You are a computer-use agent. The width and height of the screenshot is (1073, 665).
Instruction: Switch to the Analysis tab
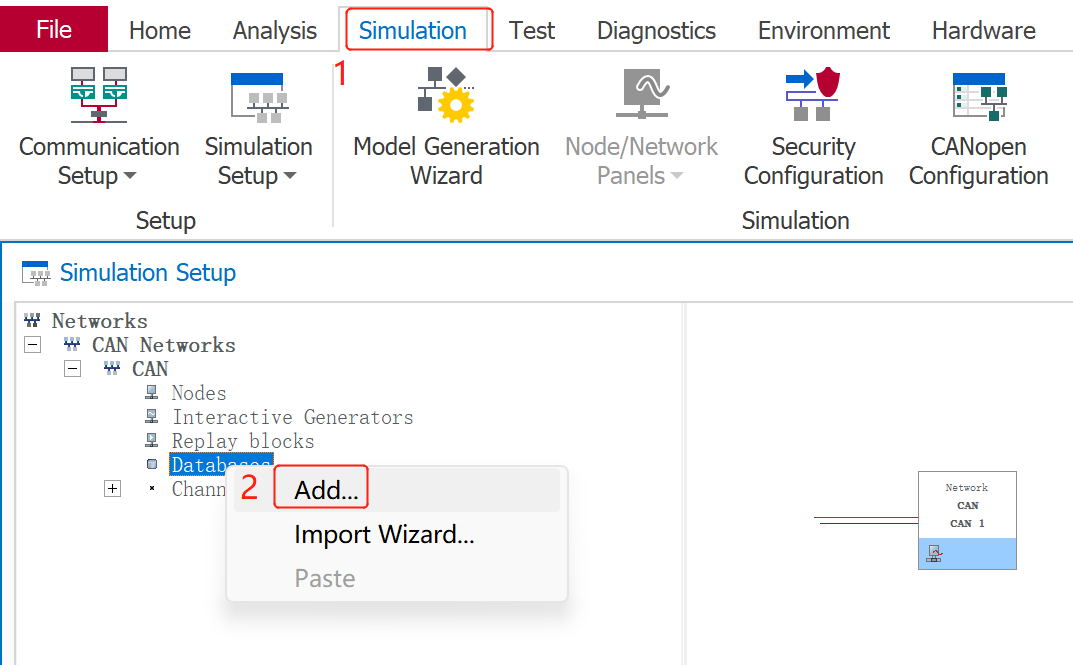point(274,30)
